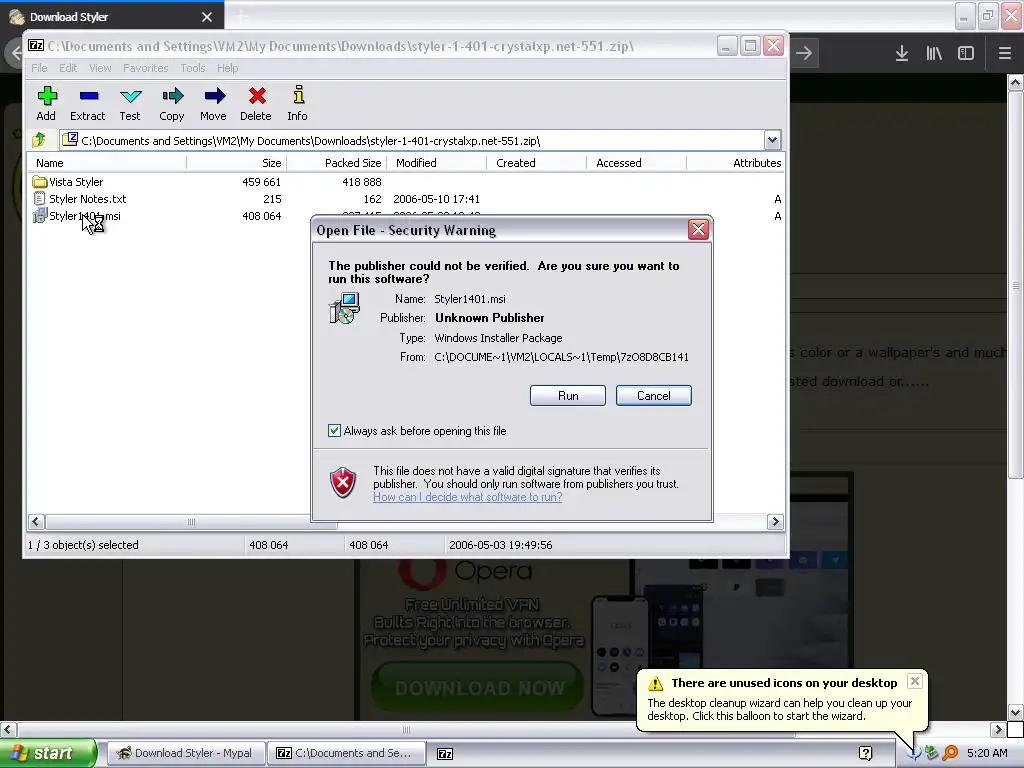Click 7-Zip horizontal scrollbar left arrow

click(36, 521)
